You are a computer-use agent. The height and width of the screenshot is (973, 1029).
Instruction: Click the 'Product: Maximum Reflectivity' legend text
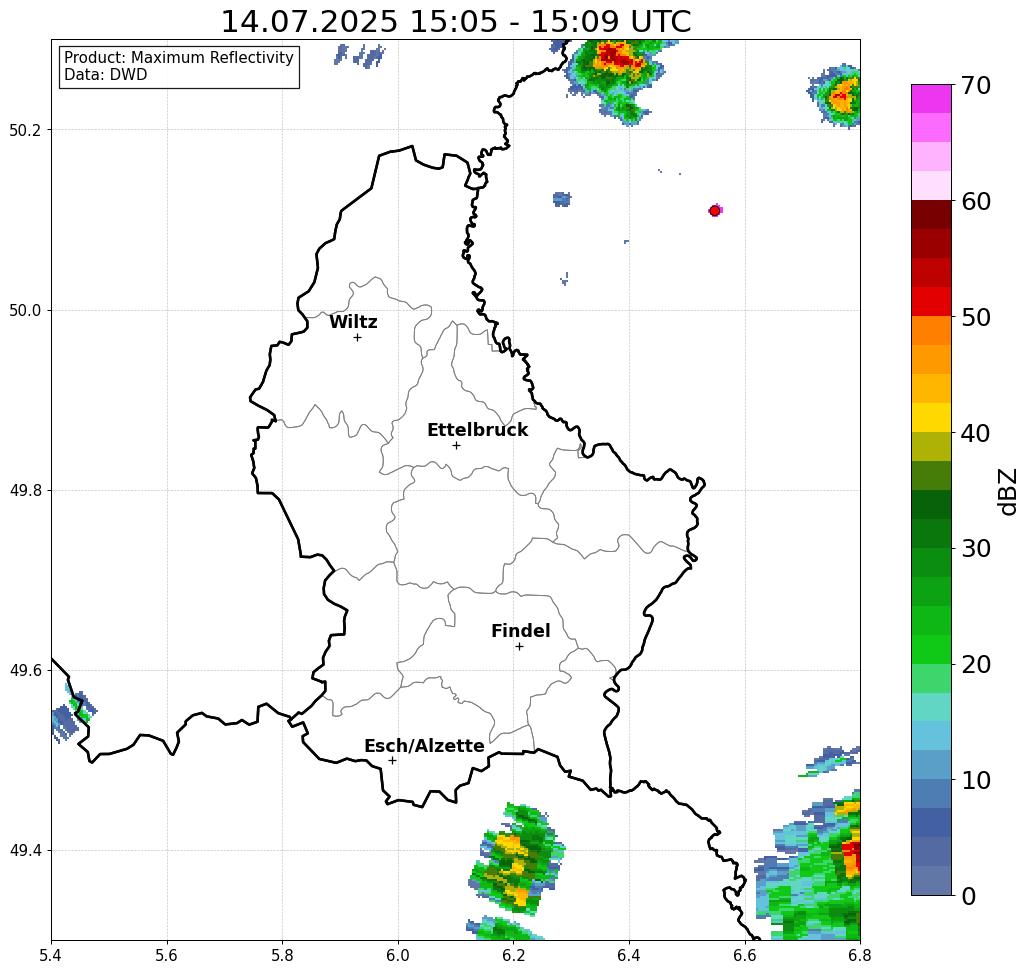coord(178,58)
